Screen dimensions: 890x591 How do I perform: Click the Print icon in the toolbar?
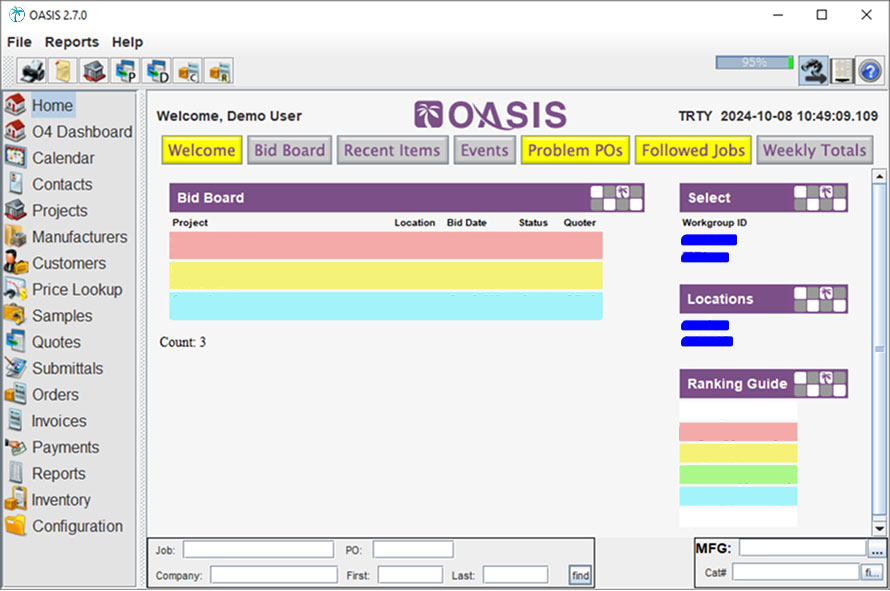pyautogui.click(x=30, y=71)
